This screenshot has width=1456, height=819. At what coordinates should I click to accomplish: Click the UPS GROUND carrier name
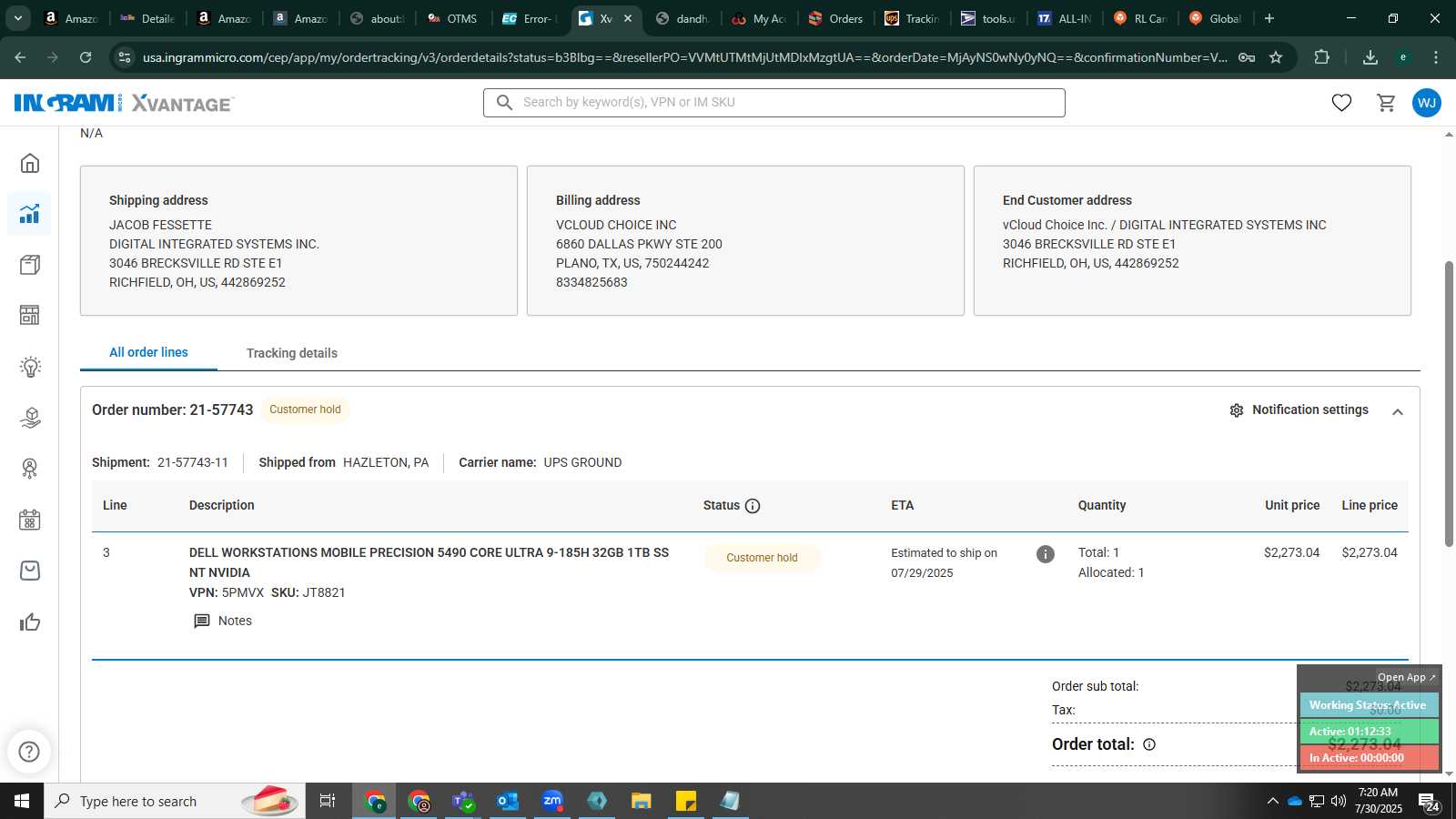point(582,462)
